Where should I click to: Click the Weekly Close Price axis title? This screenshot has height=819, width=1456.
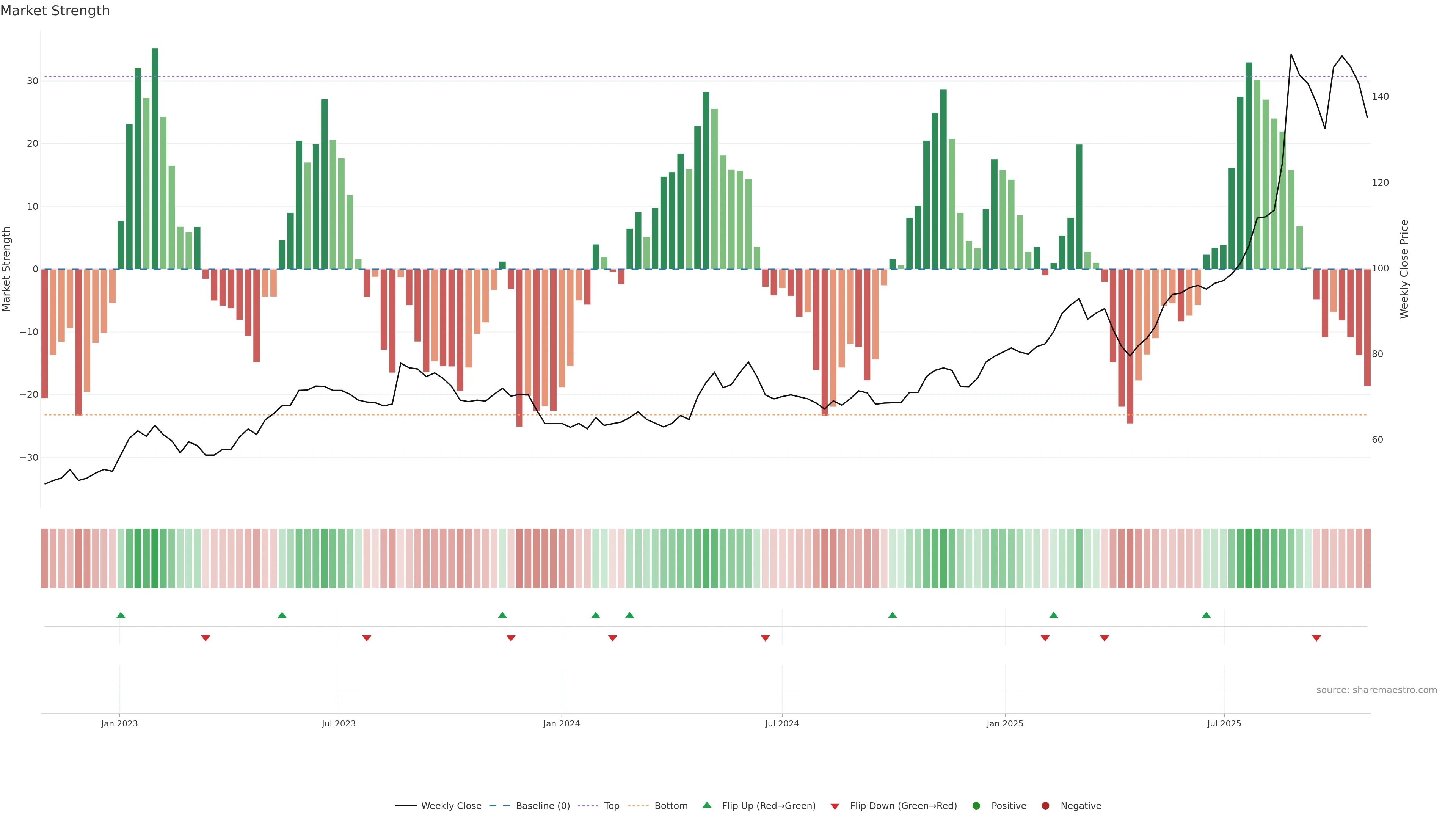click(1404, 269)
